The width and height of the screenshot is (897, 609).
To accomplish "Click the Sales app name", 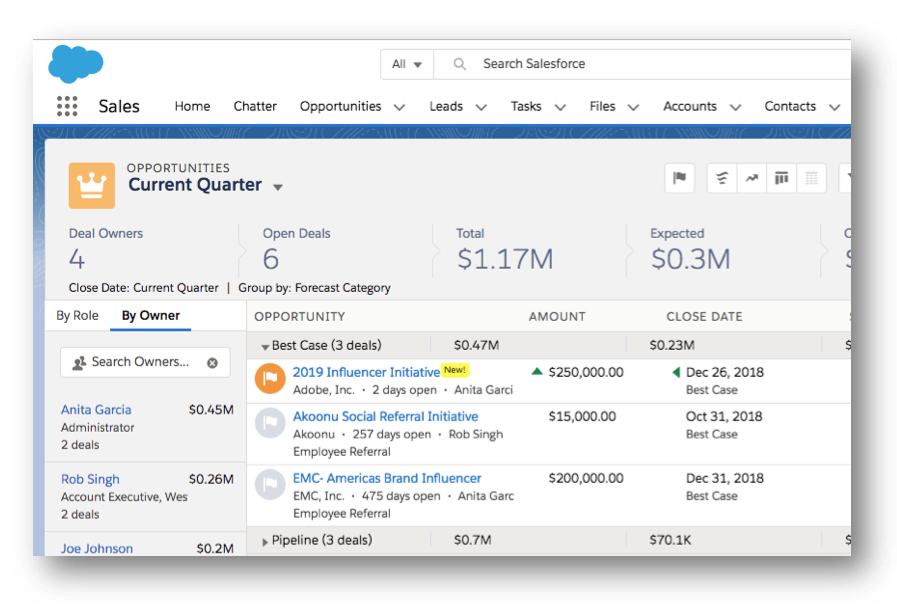I will click(119, 106).
